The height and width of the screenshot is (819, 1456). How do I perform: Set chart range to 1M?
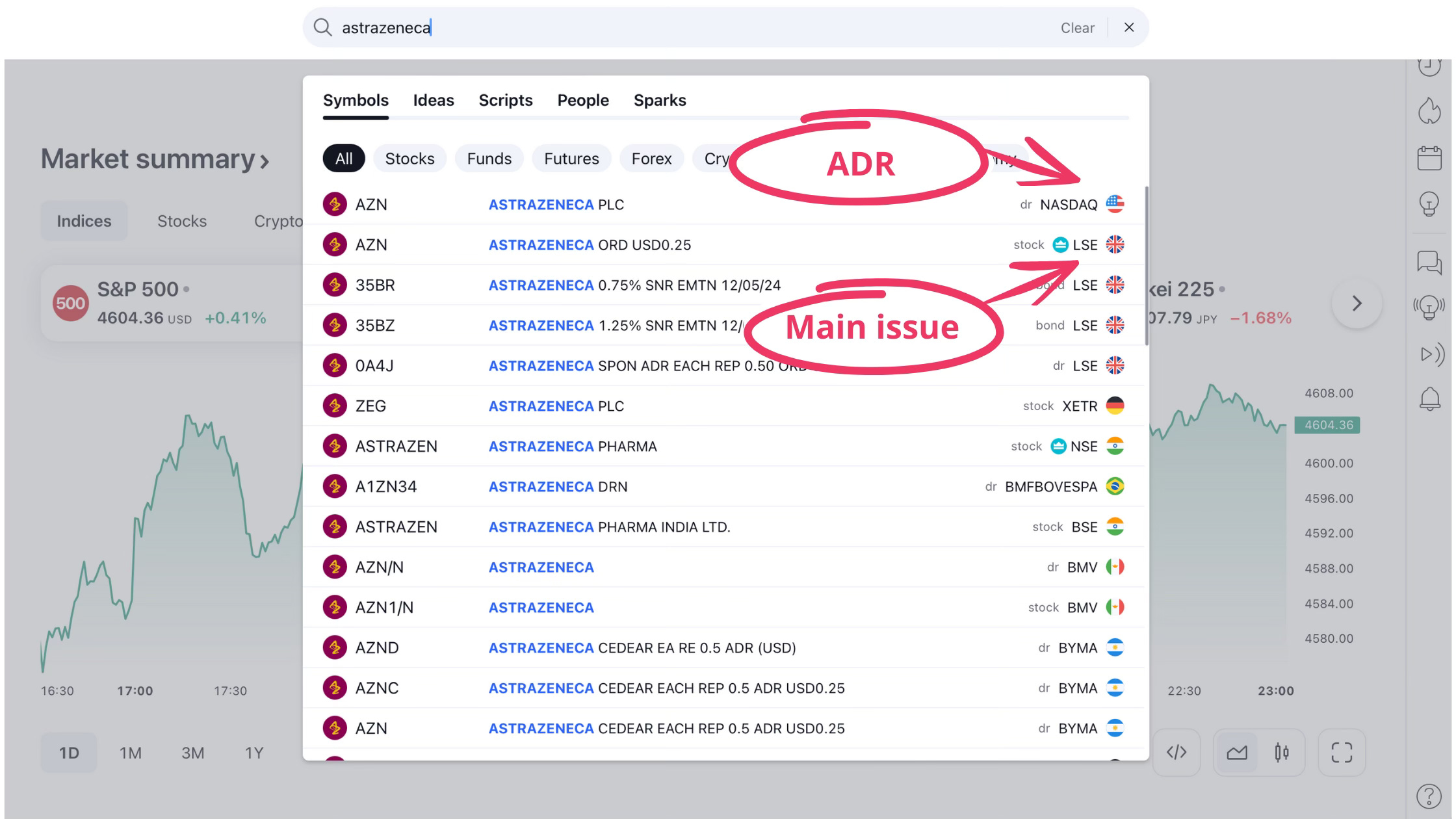(x=130, y=753)
